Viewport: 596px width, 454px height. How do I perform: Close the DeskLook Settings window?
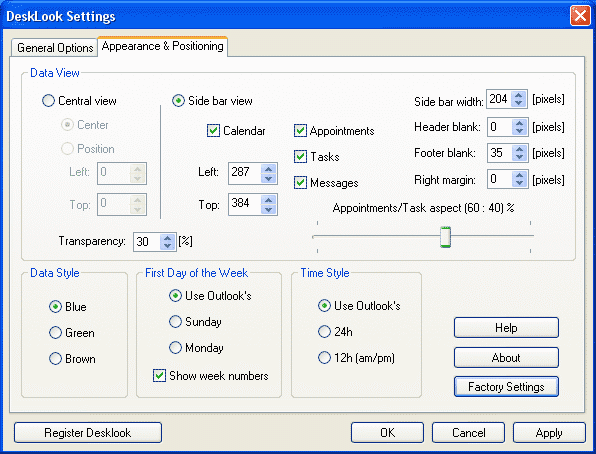[580, 16]
